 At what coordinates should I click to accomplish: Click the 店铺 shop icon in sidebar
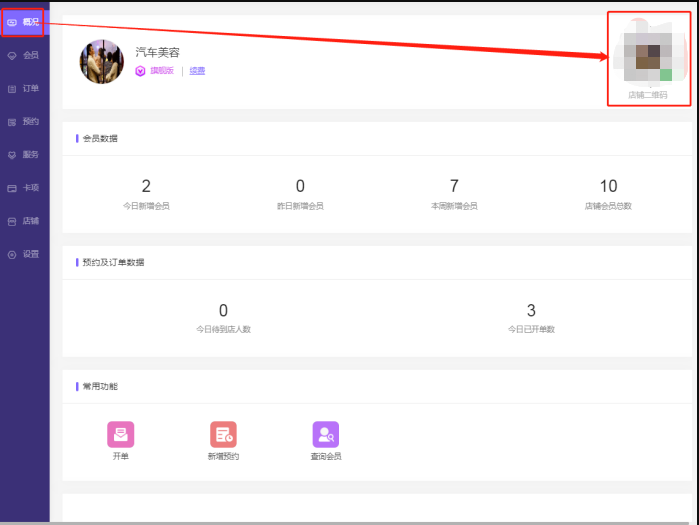(12, 221)
